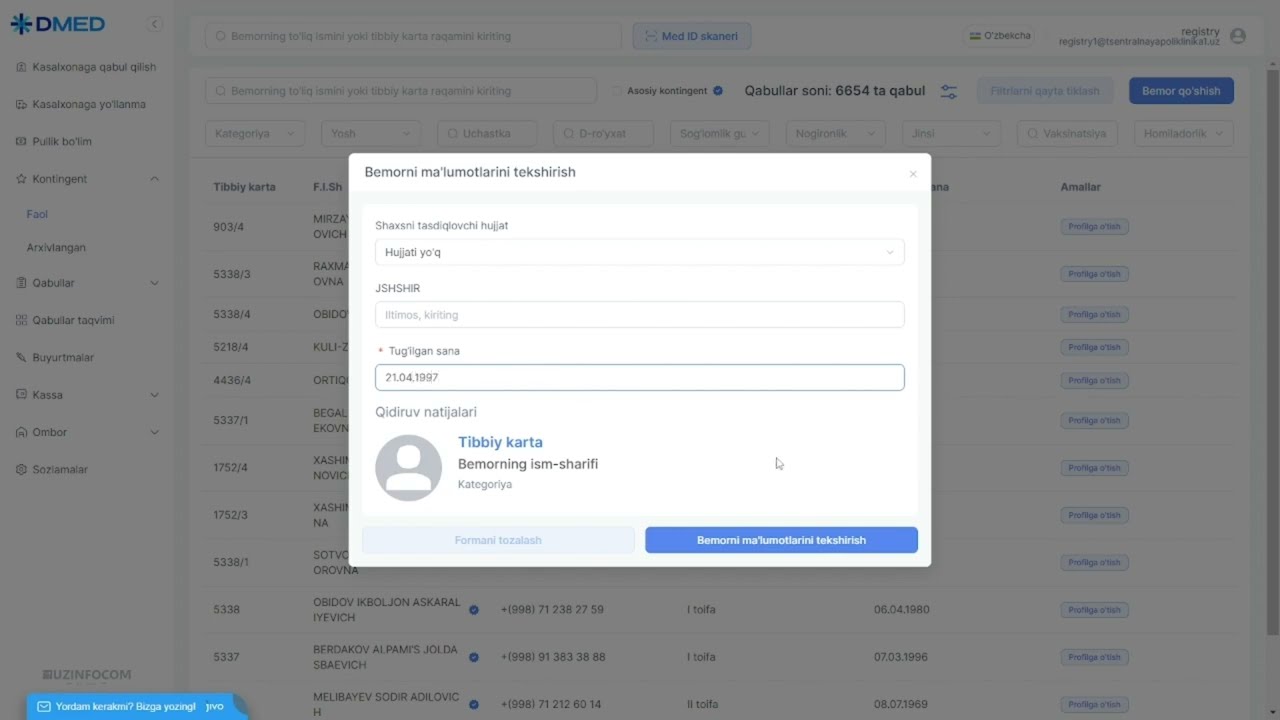Image resolution: width=1280 pixels, height=720 pixels.
Task: Click the JSHSHIR input field
Action: pyautogui.click(x=640, y=315)
